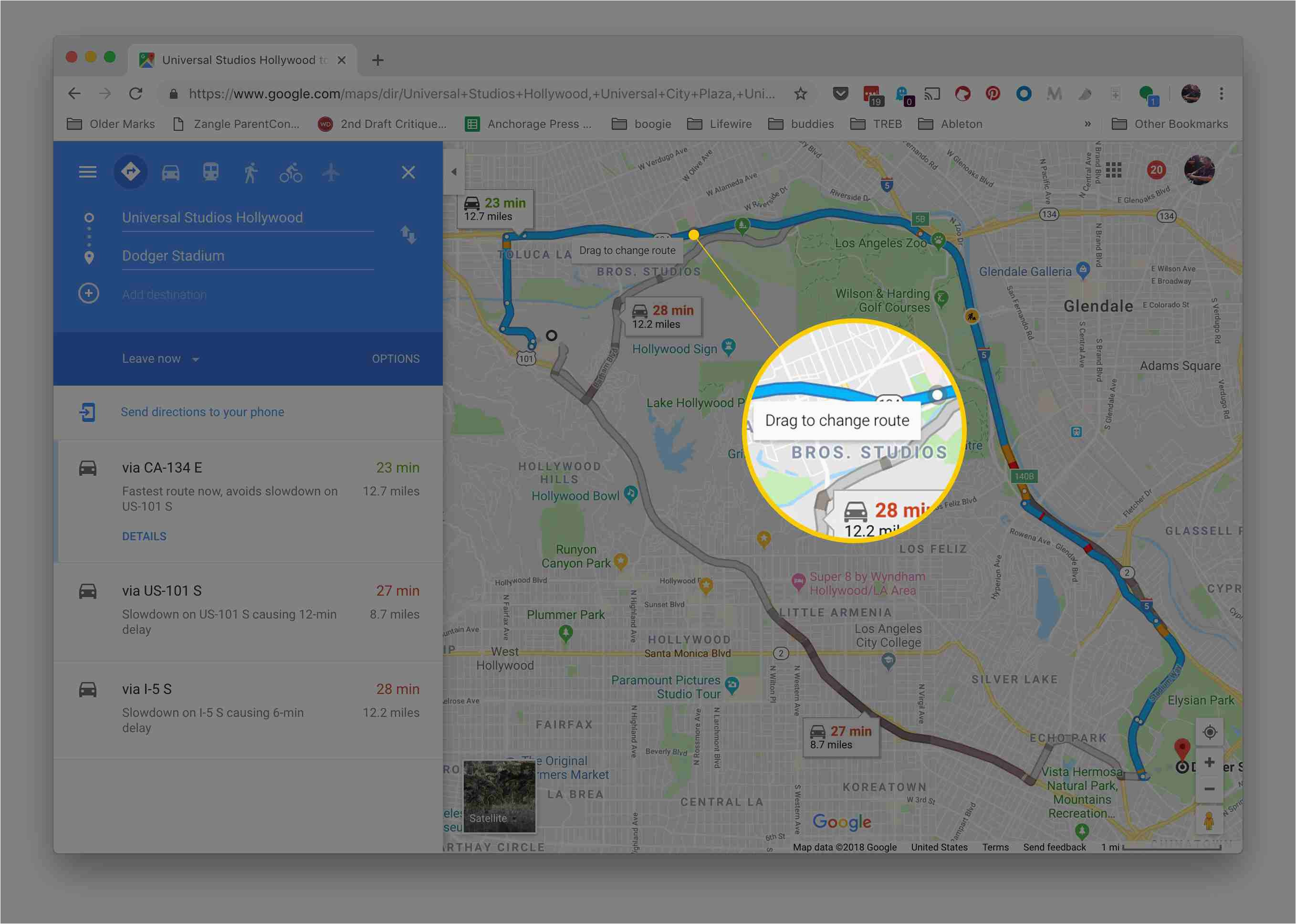
Task: Click the Street View pegman icon
Action: [x=1210, y=822]
